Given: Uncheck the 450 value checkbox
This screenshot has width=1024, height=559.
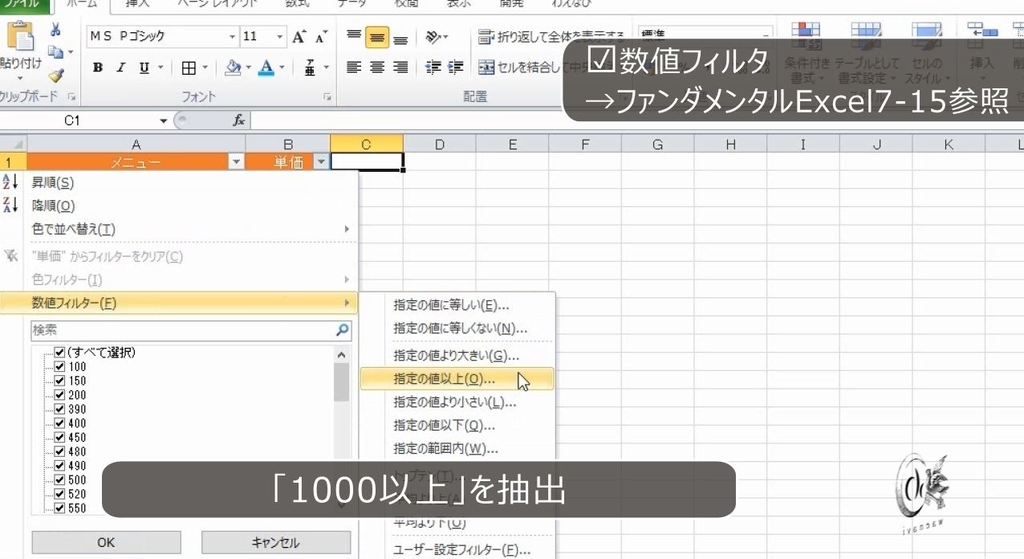Looking at the screenshot, I should click(x=59, y=438).
